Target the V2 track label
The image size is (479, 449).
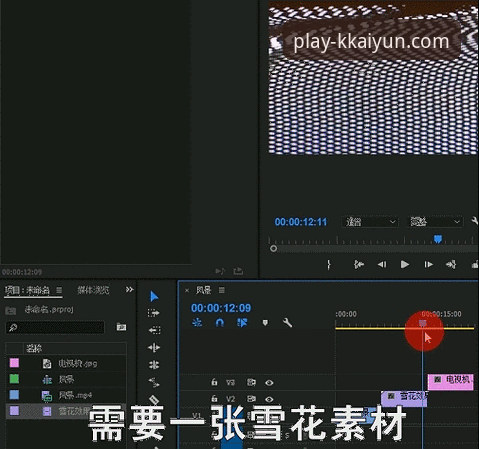pos(231,399)
